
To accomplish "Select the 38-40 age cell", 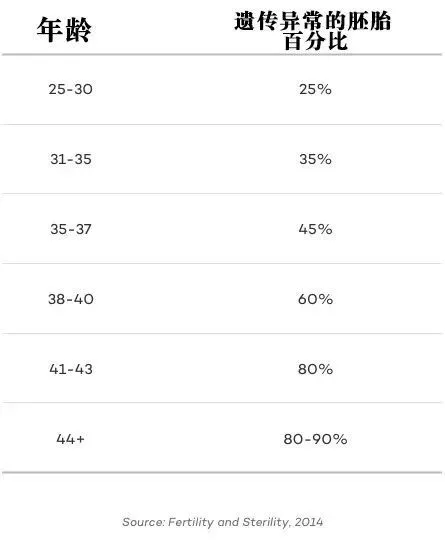I will pos(71,299).
